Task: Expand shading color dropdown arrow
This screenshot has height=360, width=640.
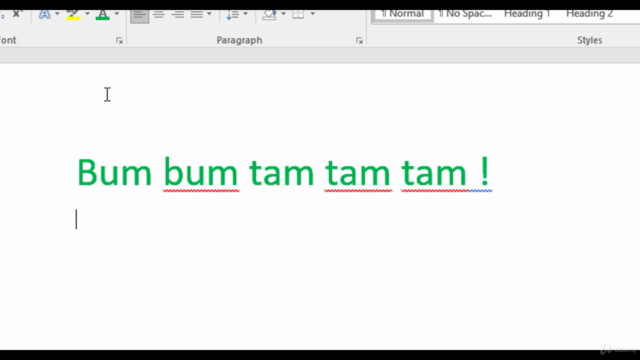Action: click(283, 14)
